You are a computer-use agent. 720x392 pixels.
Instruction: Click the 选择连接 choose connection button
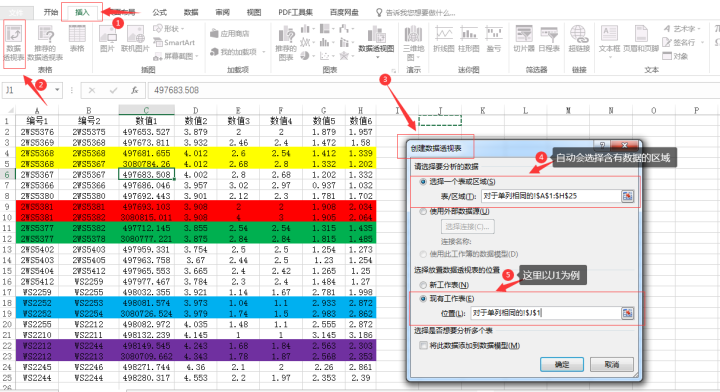point(468,227)
